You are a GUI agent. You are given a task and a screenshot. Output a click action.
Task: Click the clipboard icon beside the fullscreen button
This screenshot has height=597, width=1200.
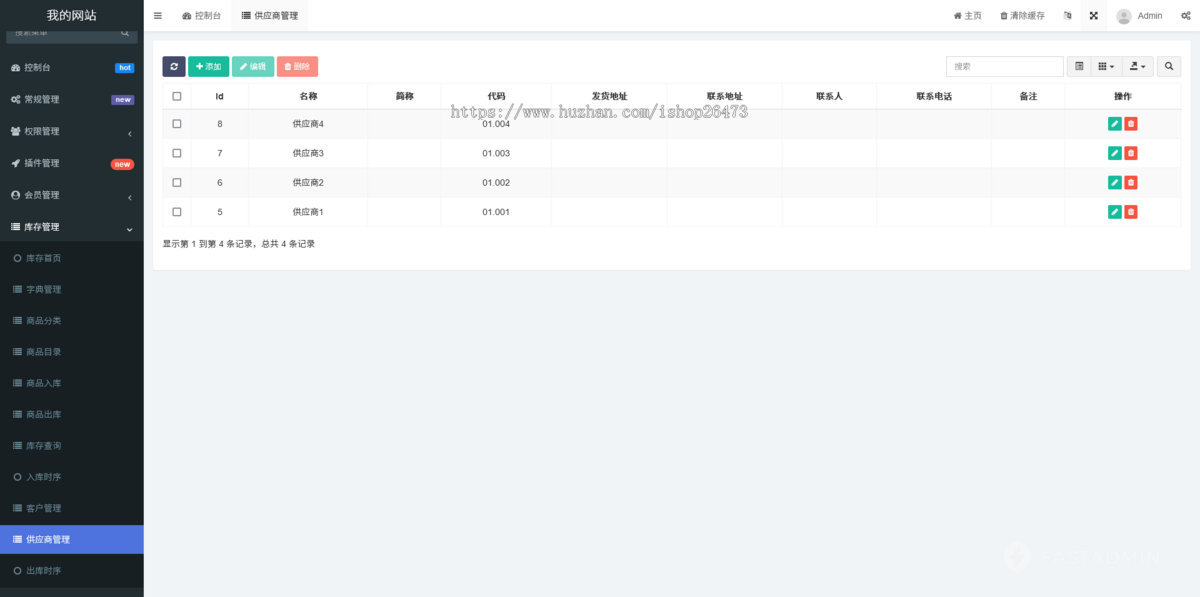(x=1066, y=15)
